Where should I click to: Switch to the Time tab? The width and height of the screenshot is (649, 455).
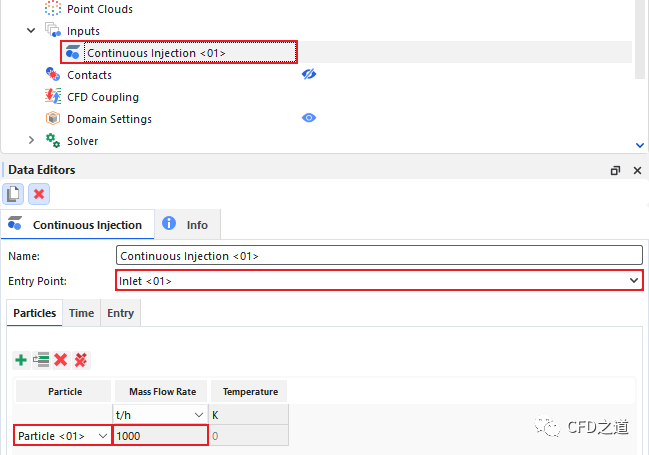[81, 313]
